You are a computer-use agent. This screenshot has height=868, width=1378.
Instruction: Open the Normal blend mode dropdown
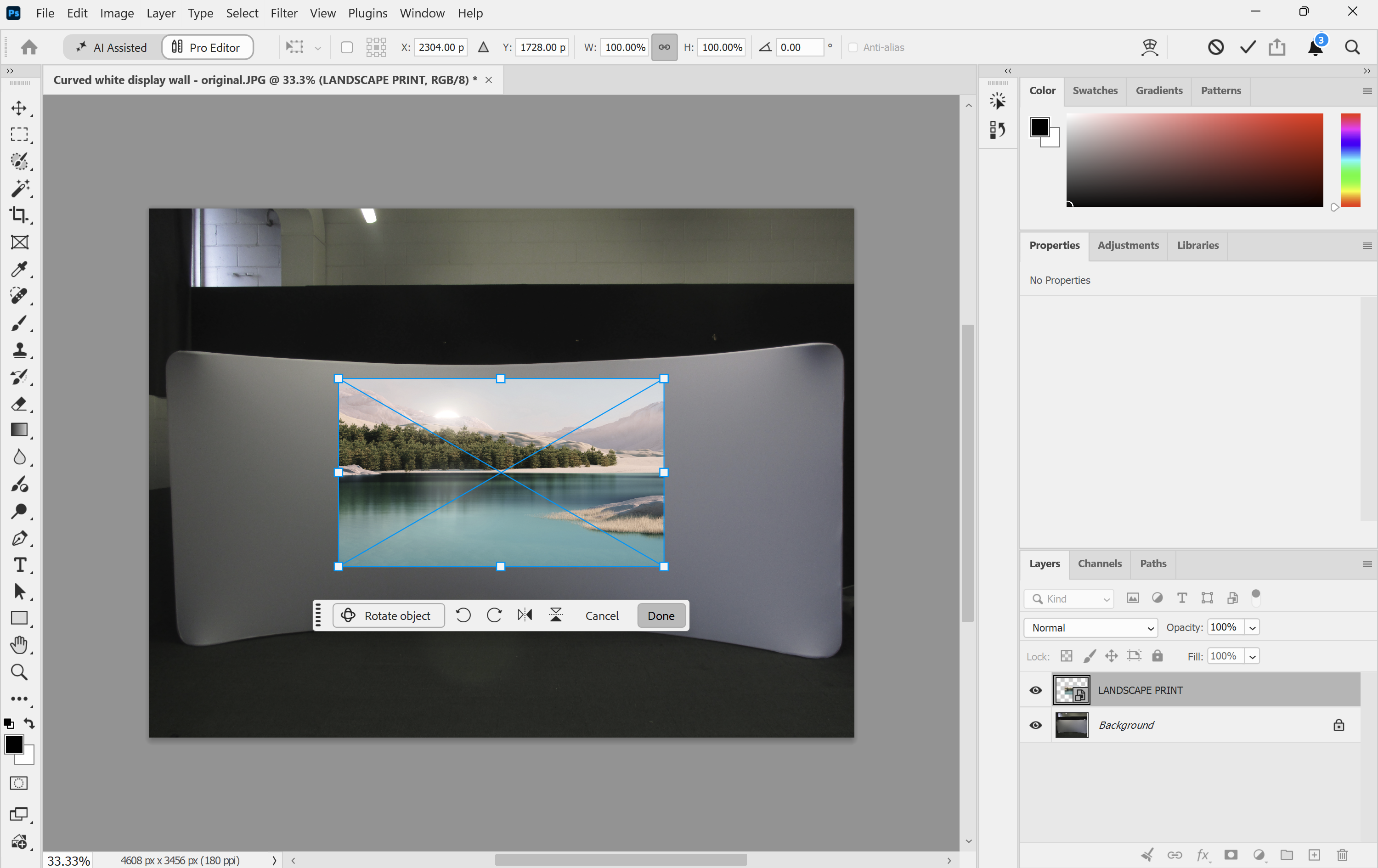click(x=1091, y=628)
